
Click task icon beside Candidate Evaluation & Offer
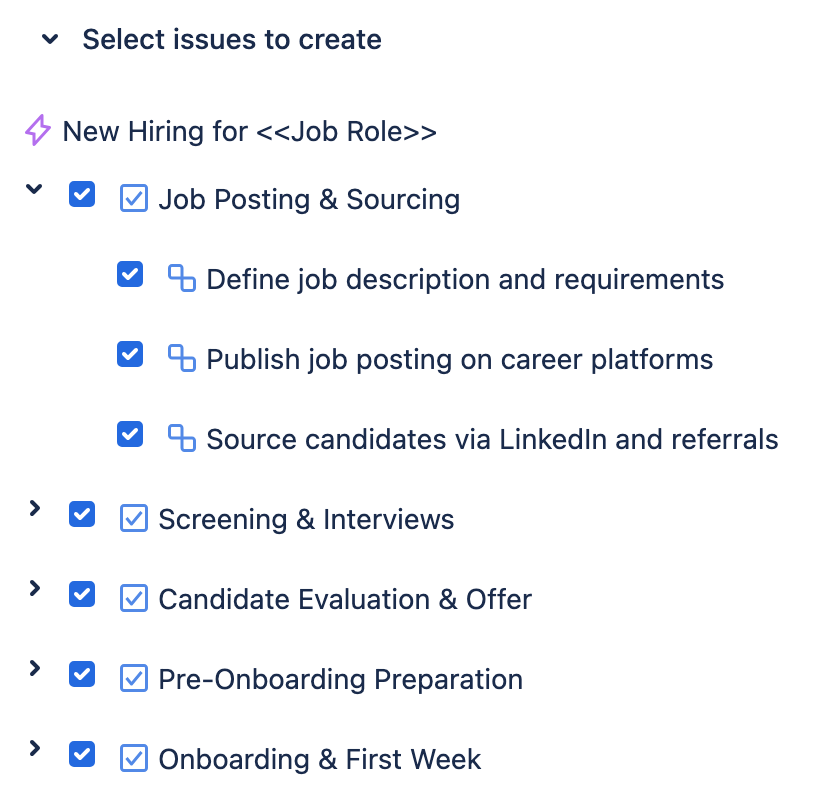click(x=134, y=598)
